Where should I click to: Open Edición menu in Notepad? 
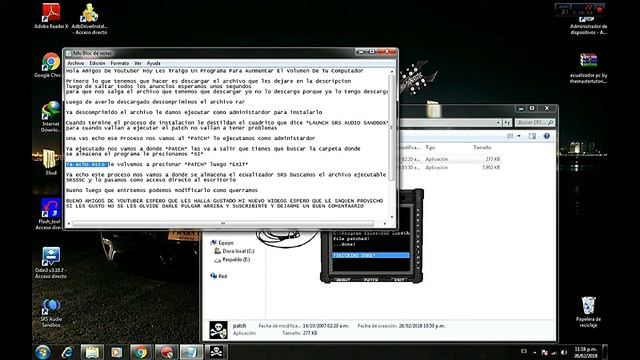pyautogui.click(x=97, y=63)
